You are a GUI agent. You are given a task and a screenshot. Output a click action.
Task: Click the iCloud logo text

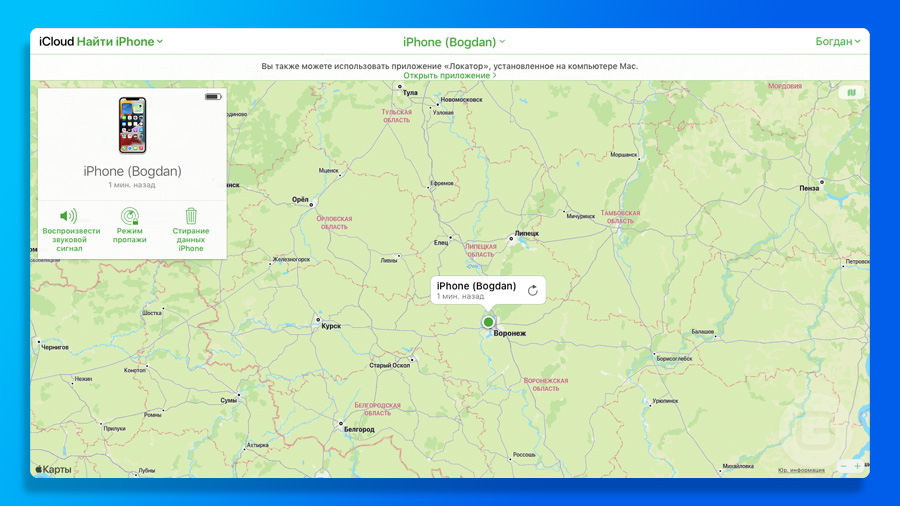point(56,41)
